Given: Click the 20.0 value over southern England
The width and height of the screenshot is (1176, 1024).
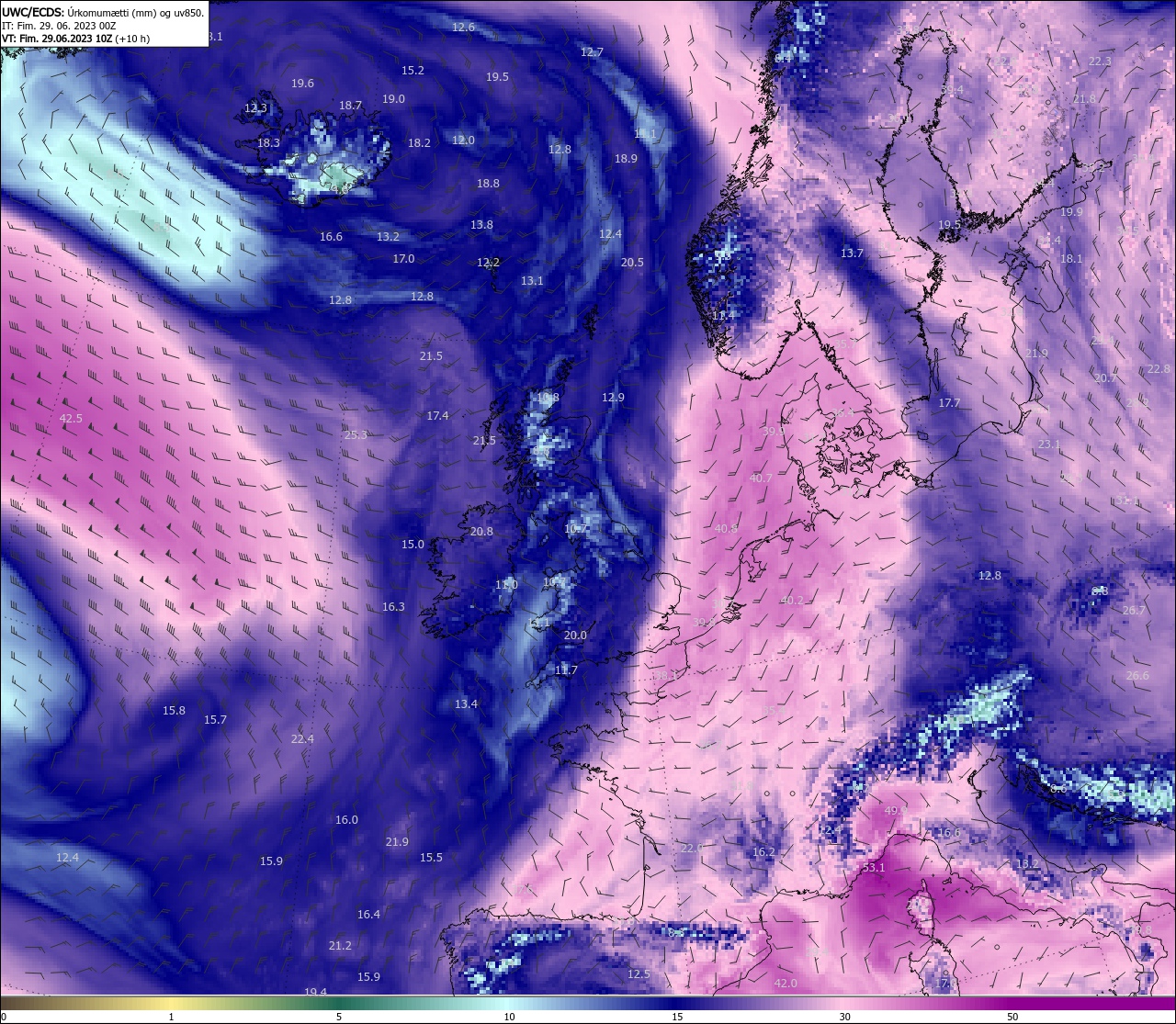Looking at the screenshot, I should pyautogui.click(x=575, y=636).
